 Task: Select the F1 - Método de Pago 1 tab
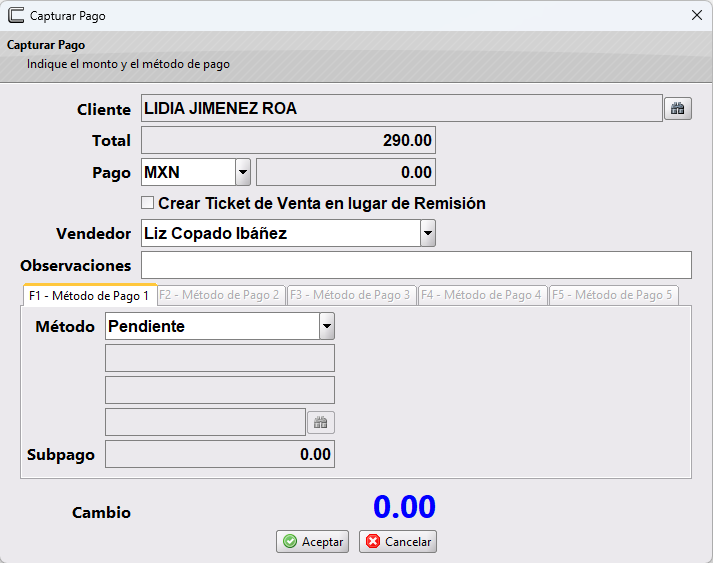[89, 296]
